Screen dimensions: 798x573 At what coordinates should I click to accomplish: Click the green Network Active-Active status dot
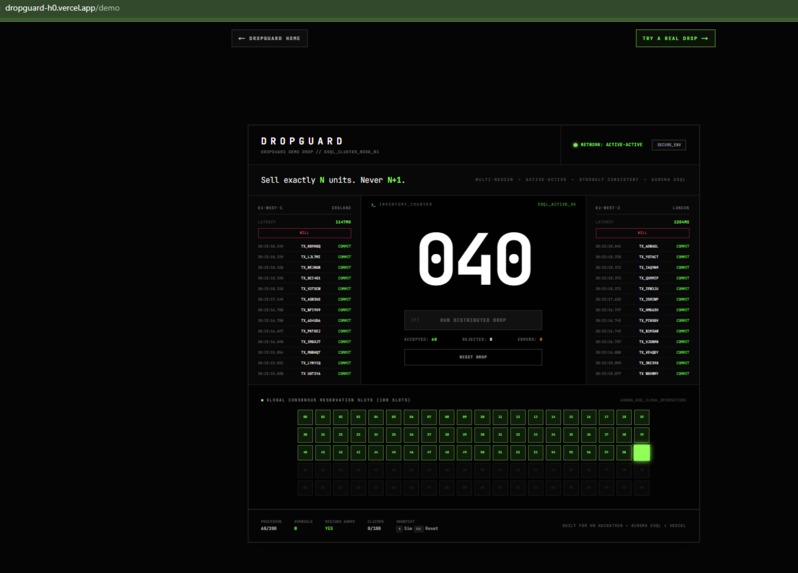(x=575, y=145)
